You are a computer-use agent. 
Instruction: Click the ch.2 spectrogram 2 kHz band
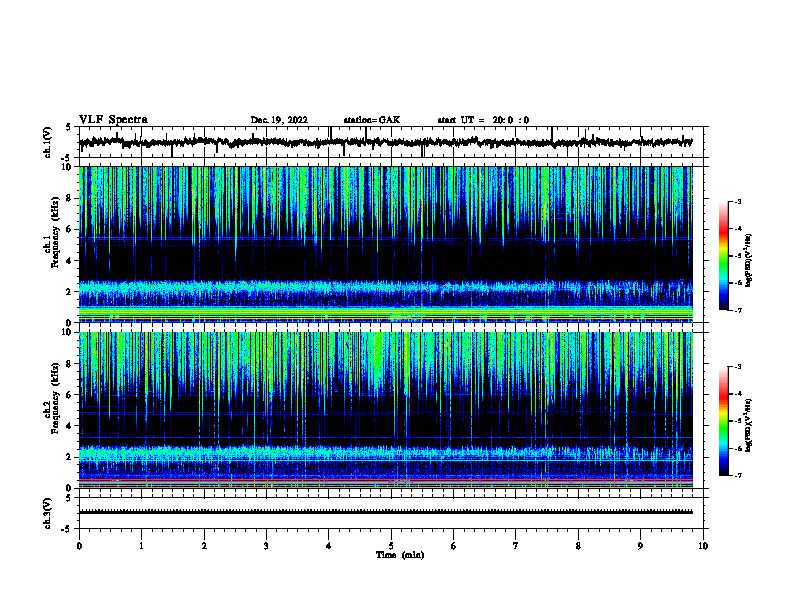click(385, 452)
